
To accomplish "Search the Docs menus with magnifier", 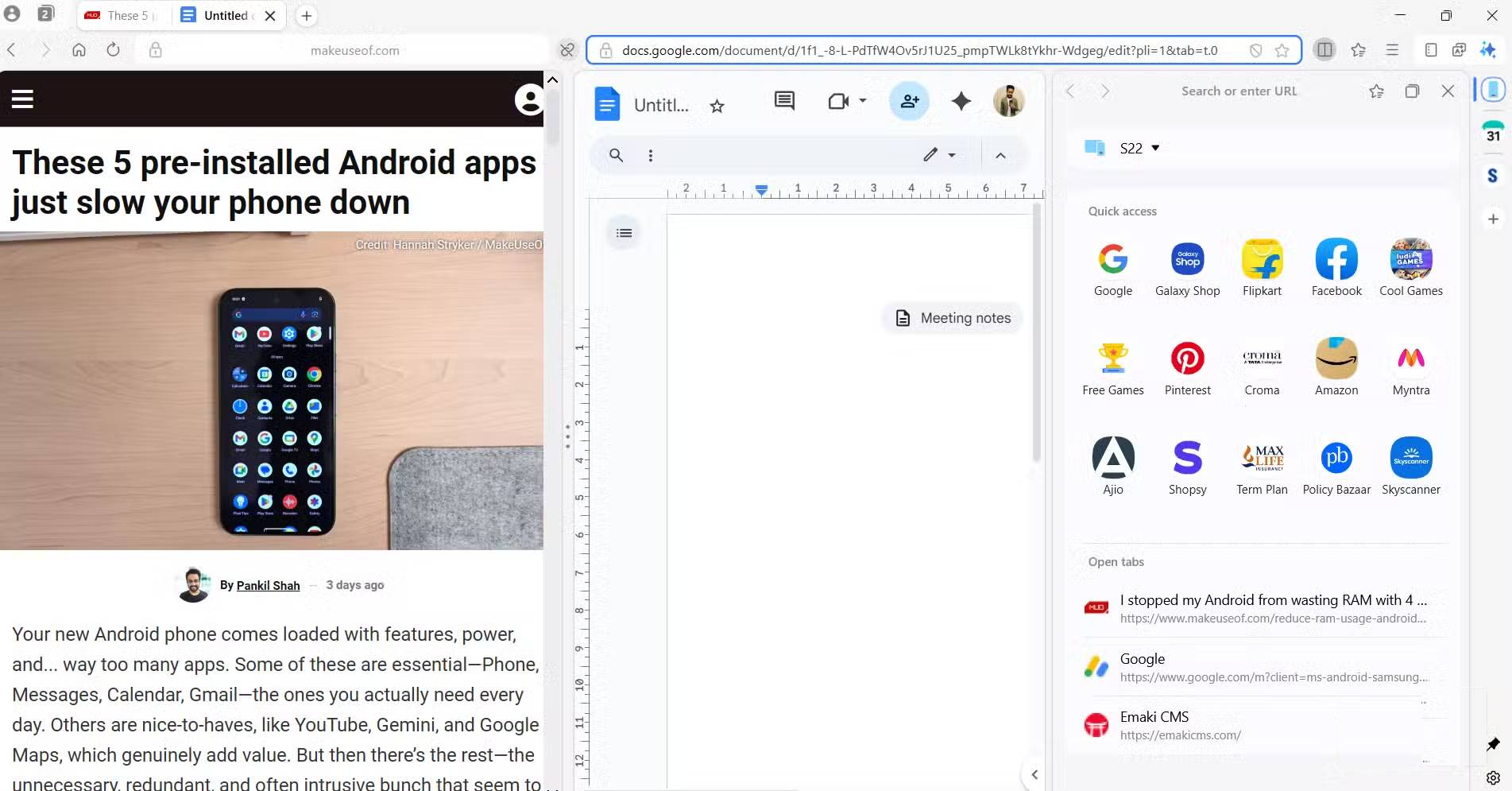I will click(x=616, y=155).
